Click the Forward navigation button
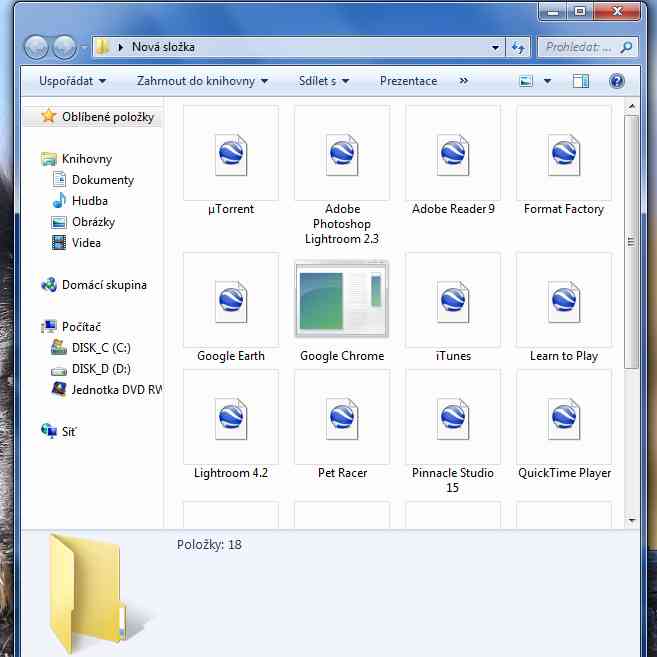This screenshot has width=657, height=657. [64, 47]
